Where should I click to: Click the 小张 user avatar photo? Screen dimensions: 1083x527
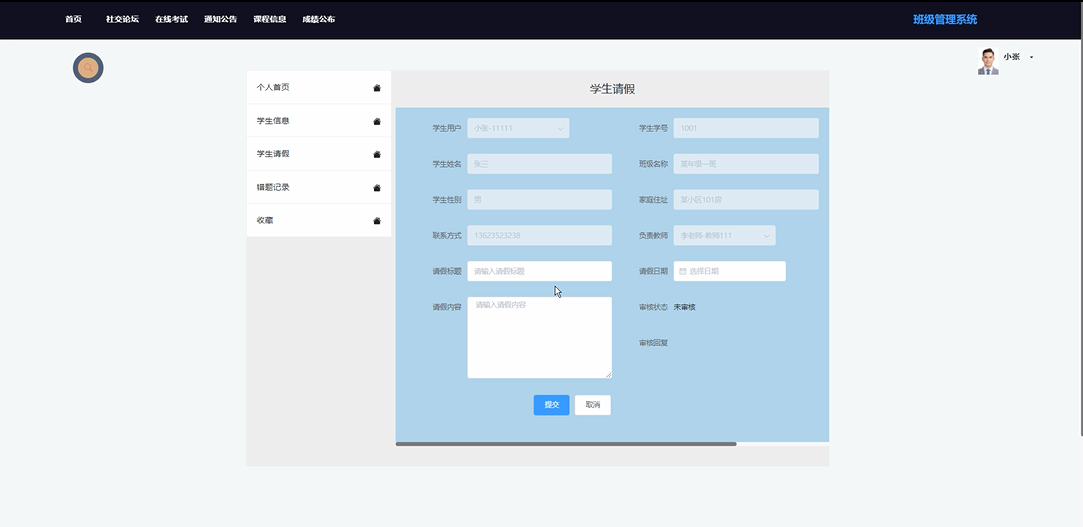[988, 61]
